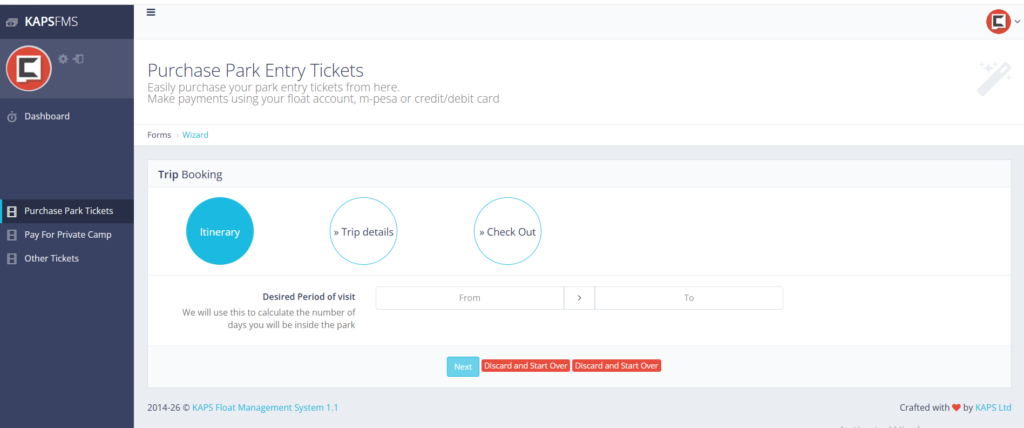Switch to the Check Out wizard step
The image size is (1024, 428).
pyautogui.click(x=508, y=232)
